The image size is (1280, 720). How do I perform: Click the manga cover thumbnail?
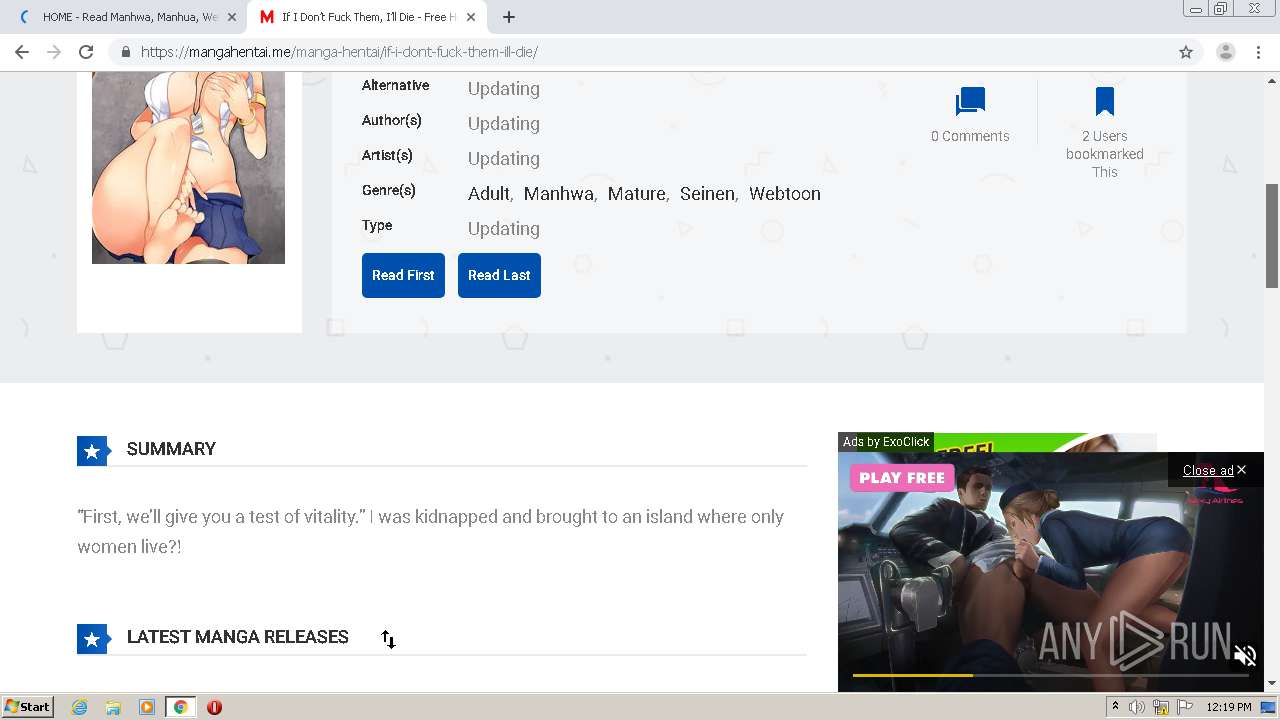click(188, 168)
